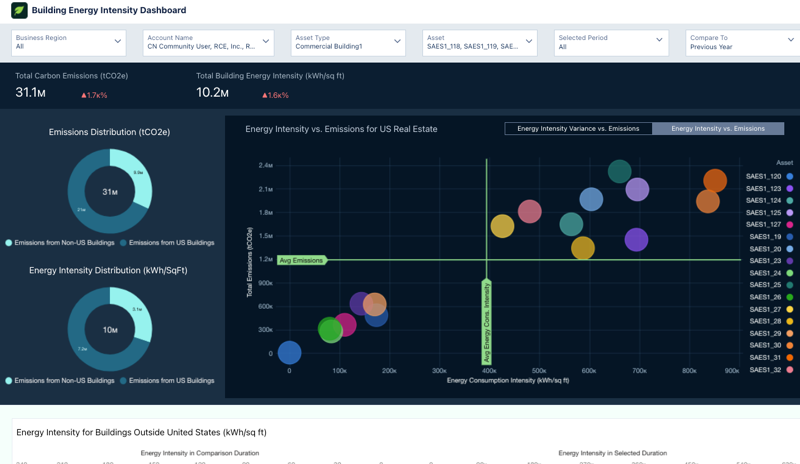Select SAES1_29 legend label

point(765,333)
